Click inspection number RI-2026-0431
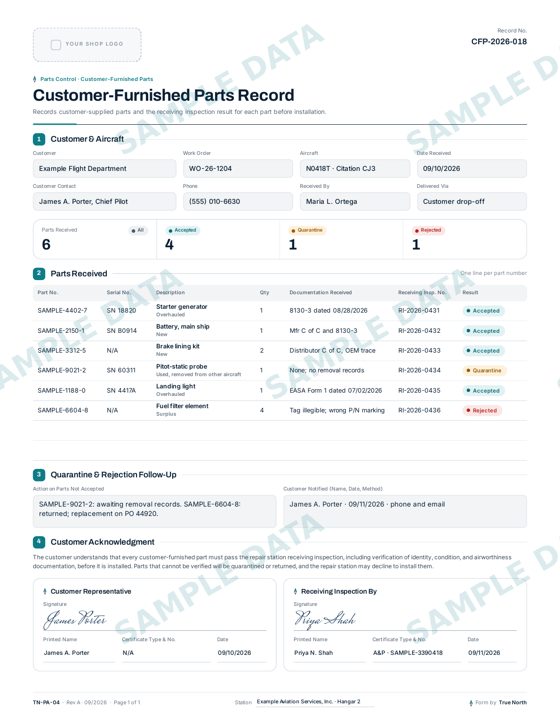The height and width of the screenshot is (725, 560). coord(419,311)
